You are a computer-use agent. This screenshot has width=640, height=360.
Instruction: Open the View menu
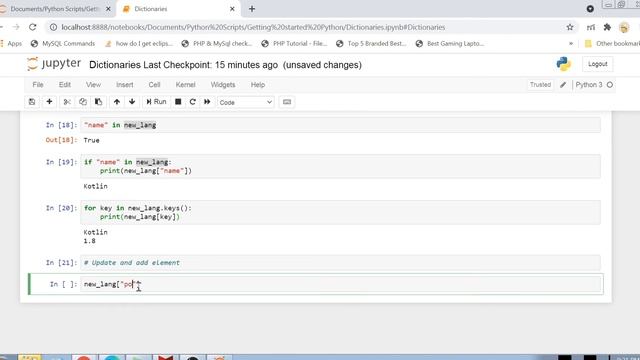pyautogui.click(x=93, y=85)
